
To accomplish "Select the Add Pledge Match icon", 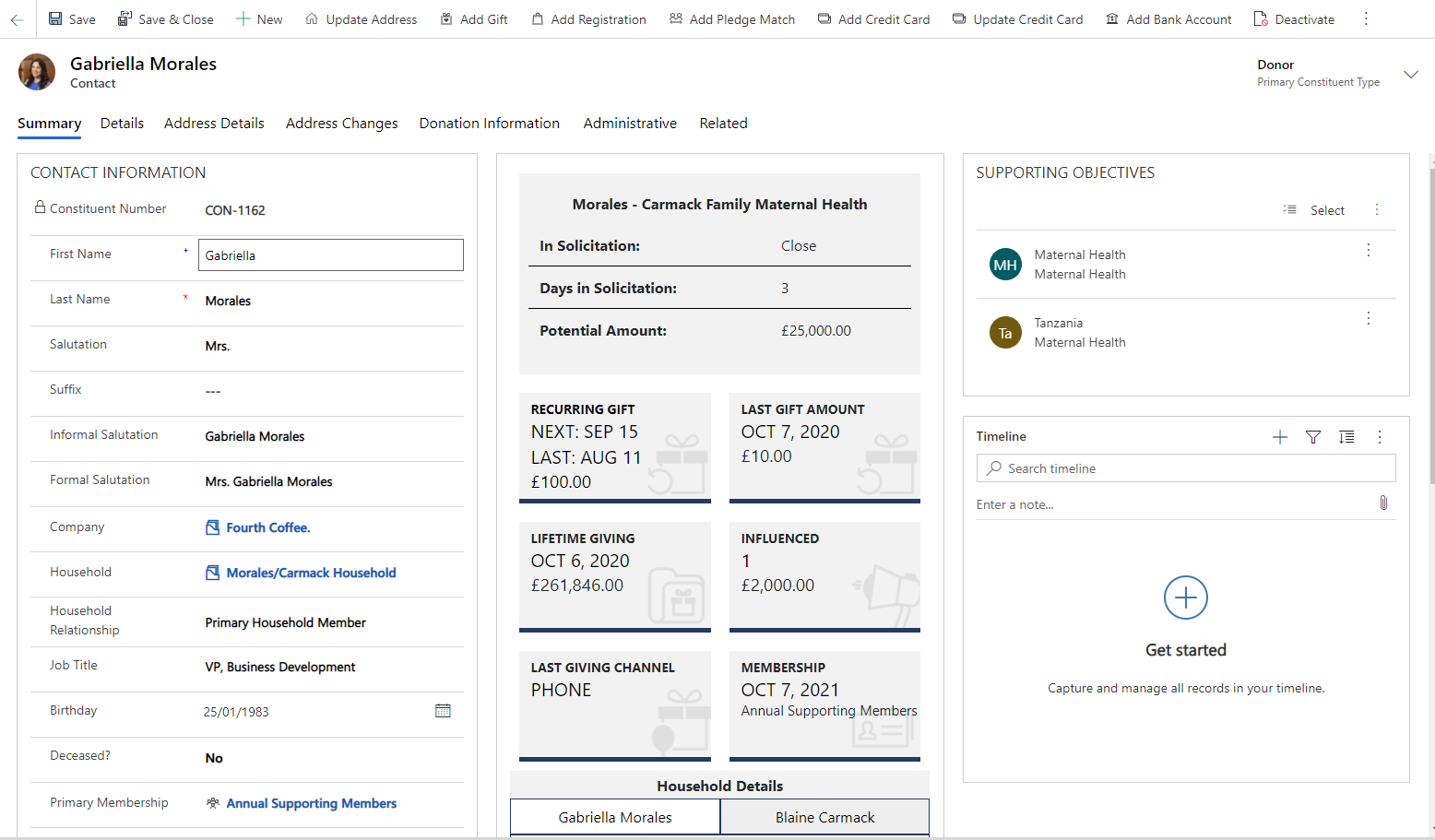I will point(675,18).
